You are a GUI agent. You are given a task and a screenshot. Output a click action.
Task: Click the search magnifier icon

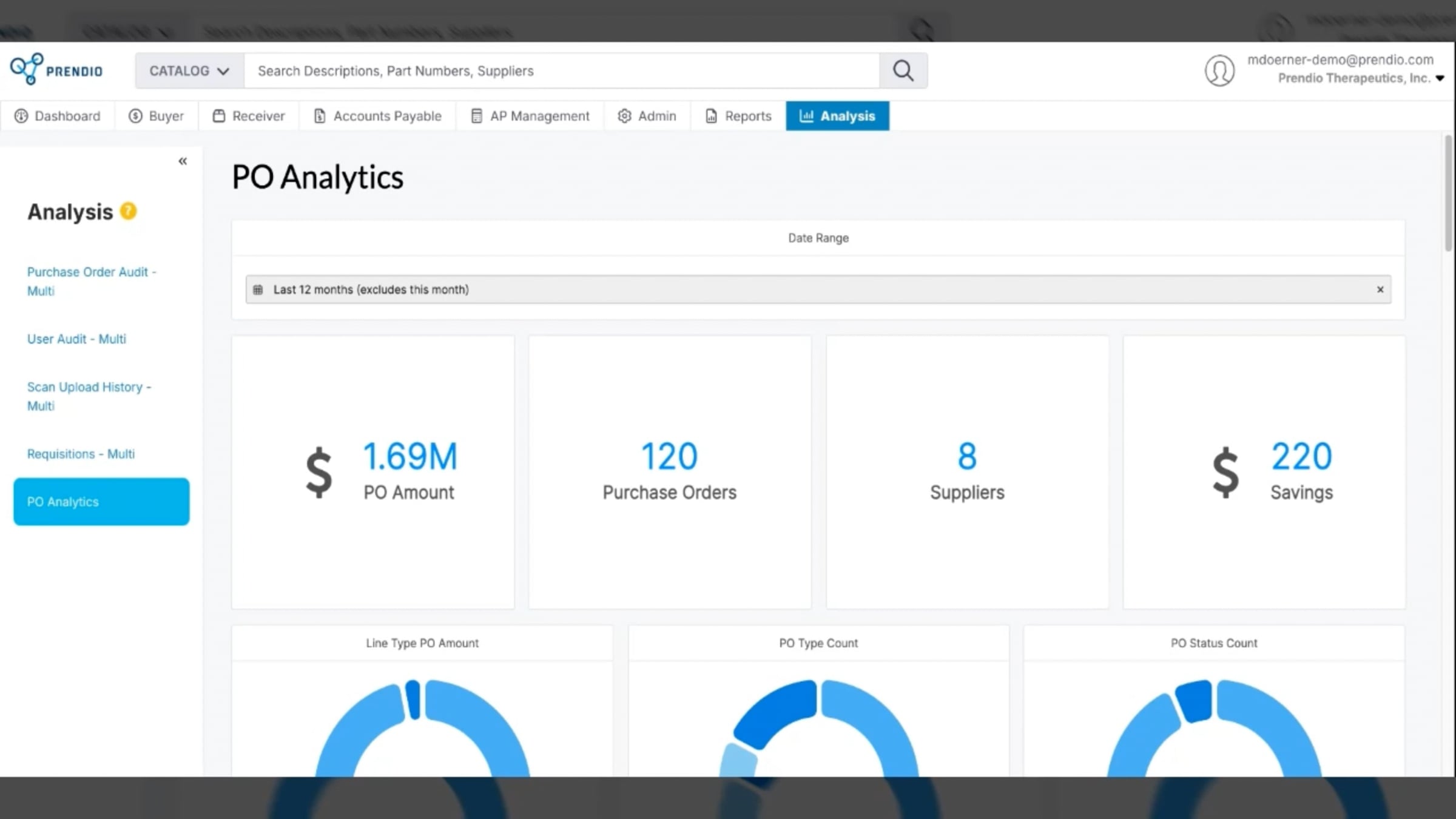coord(903,71)
